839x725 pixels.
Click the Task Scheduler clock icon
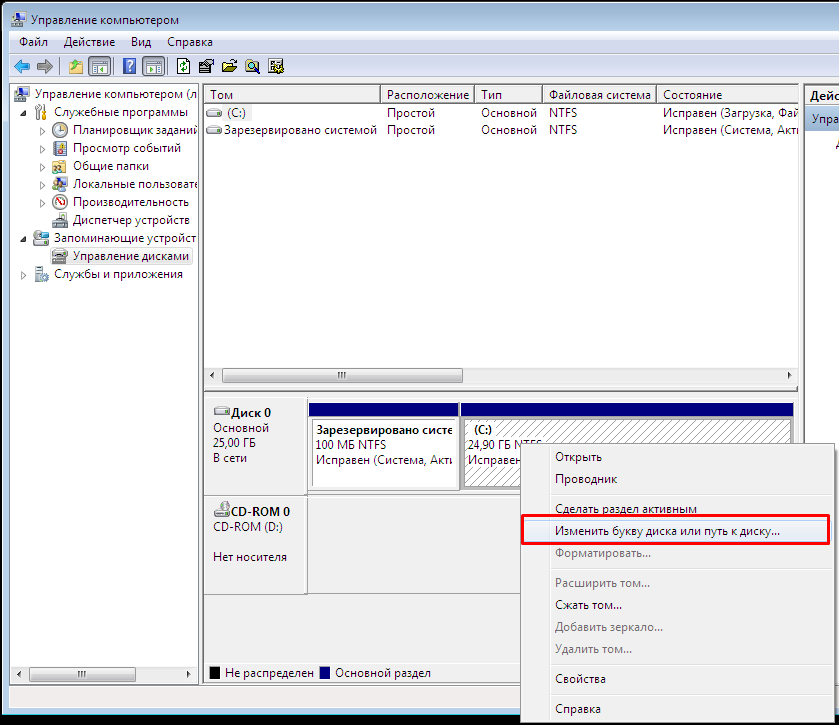(x=60, y=130)
